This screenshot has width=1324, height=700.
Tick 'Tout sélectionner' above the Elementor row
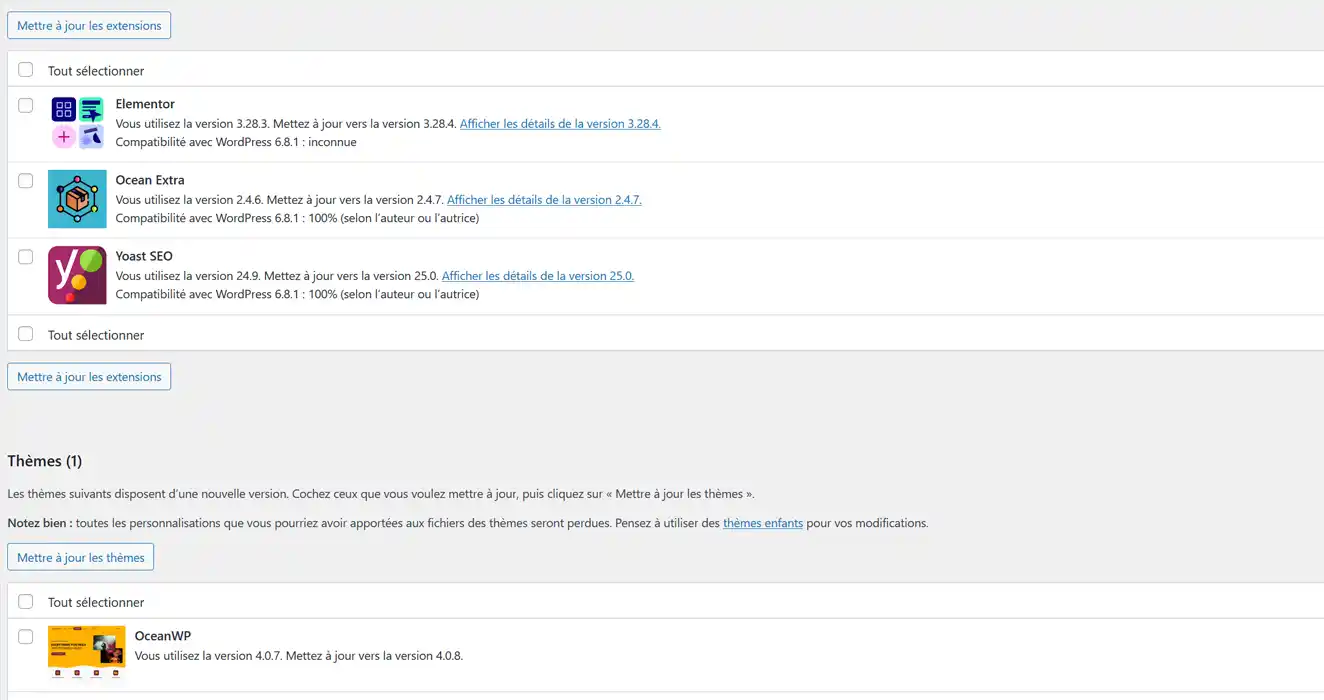click(x=26, y=70)
